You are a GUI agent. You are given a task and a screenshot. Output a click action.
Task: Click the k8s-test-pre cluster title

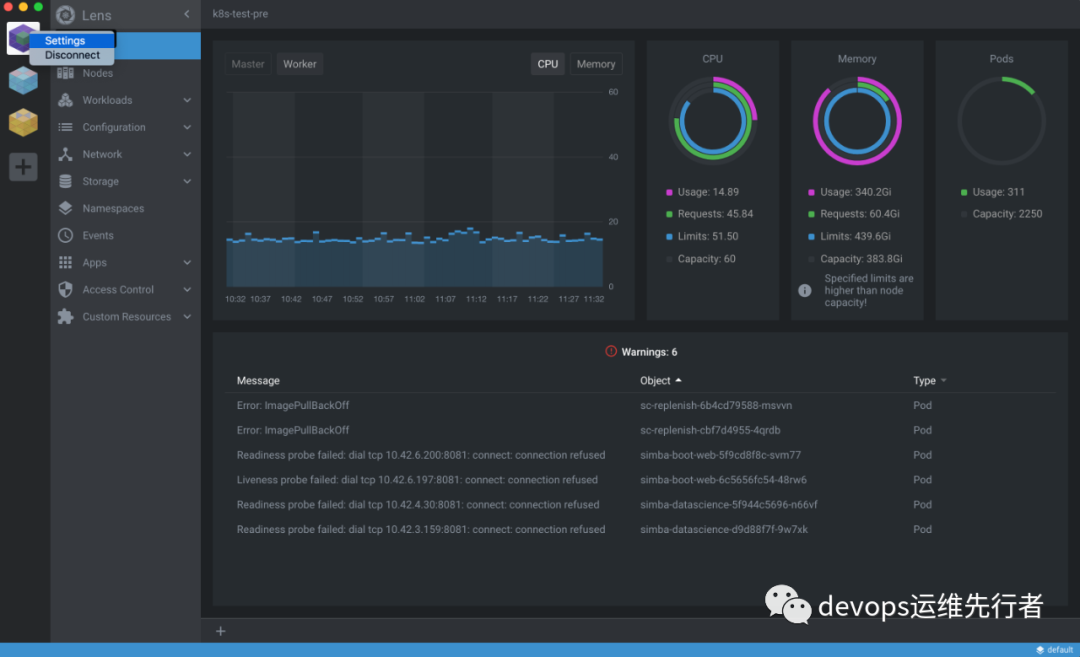(x=240, y=14)
